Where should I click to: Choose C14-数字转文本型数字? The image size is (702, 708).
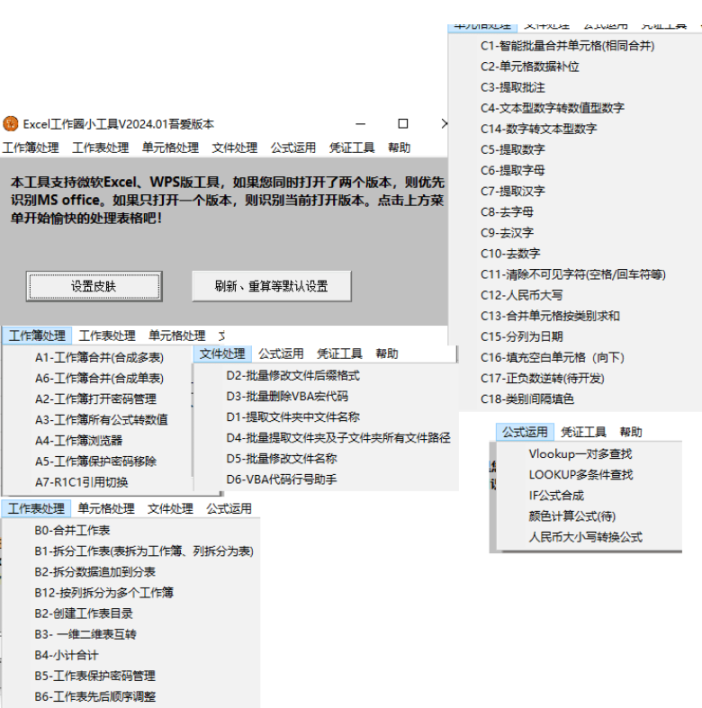click(539, 129)
